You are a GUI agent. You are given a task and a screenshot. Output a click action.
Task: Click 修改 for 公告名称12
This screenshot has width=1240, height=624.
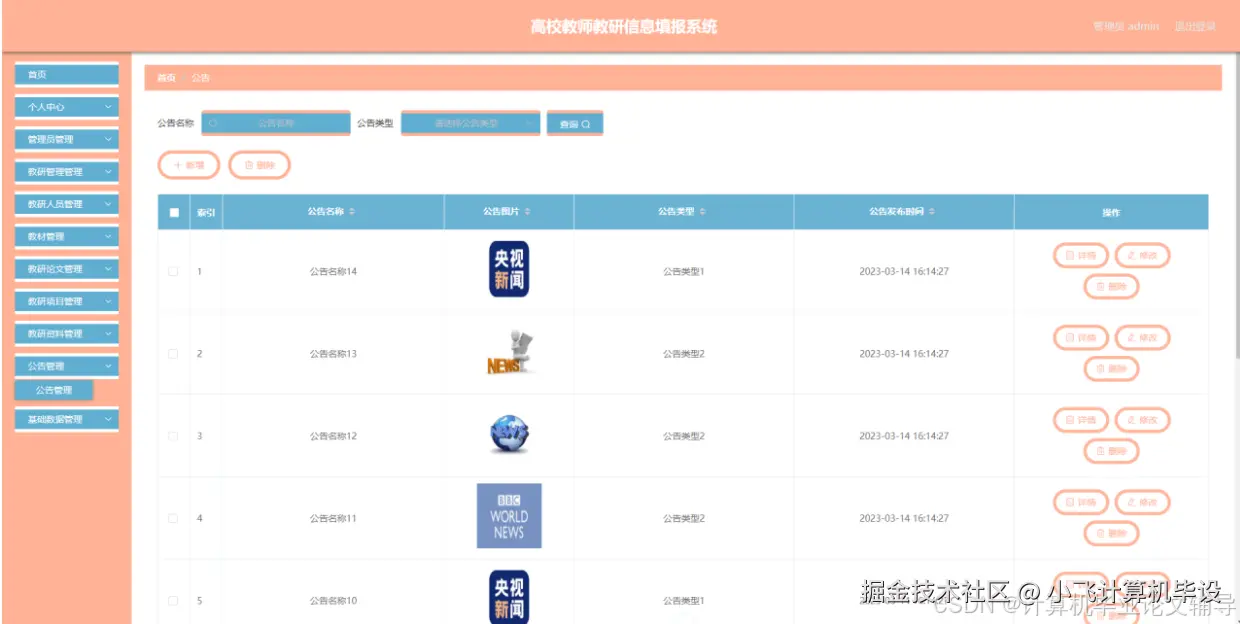click(1142, 420)
